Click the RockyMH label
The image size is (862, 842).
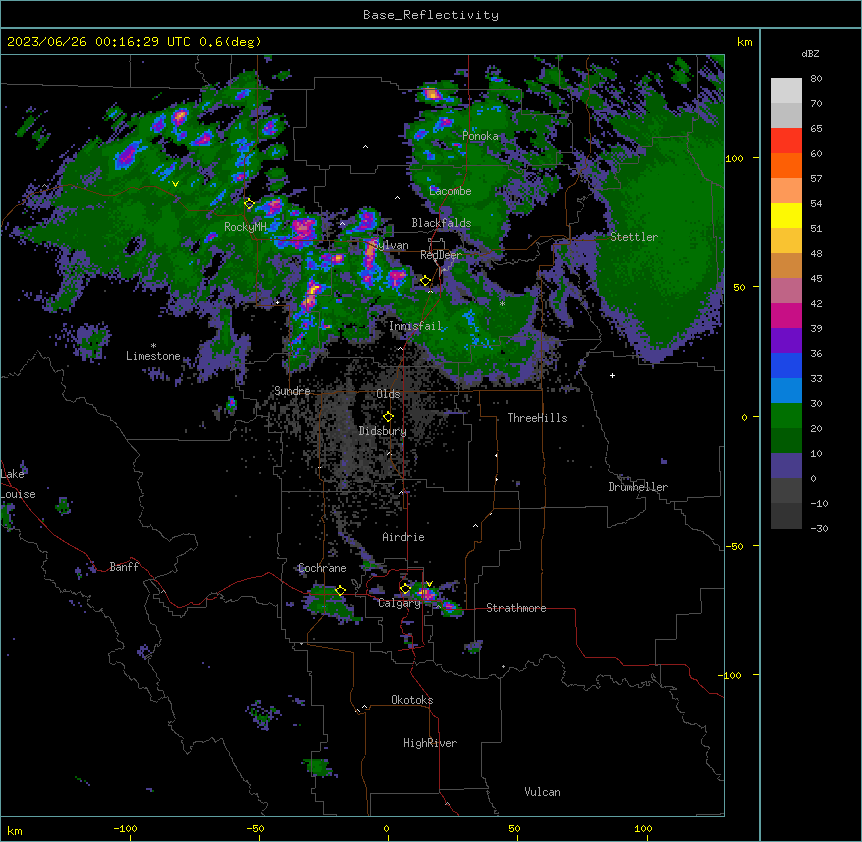tap(245, 226)
